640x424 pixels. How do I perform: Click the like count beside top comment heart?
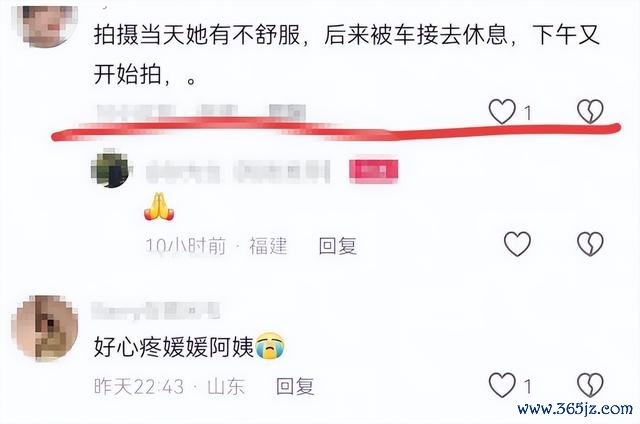527,113
